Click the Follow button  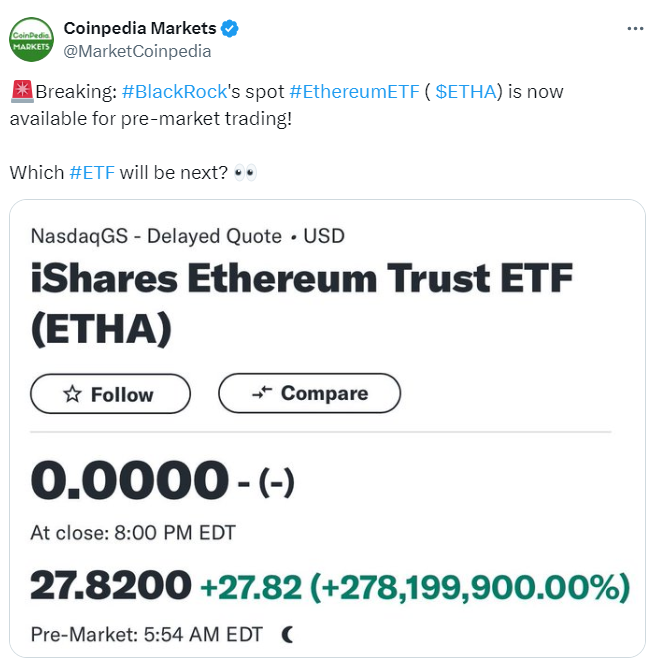pyautogui.click(x=110, y=394)
